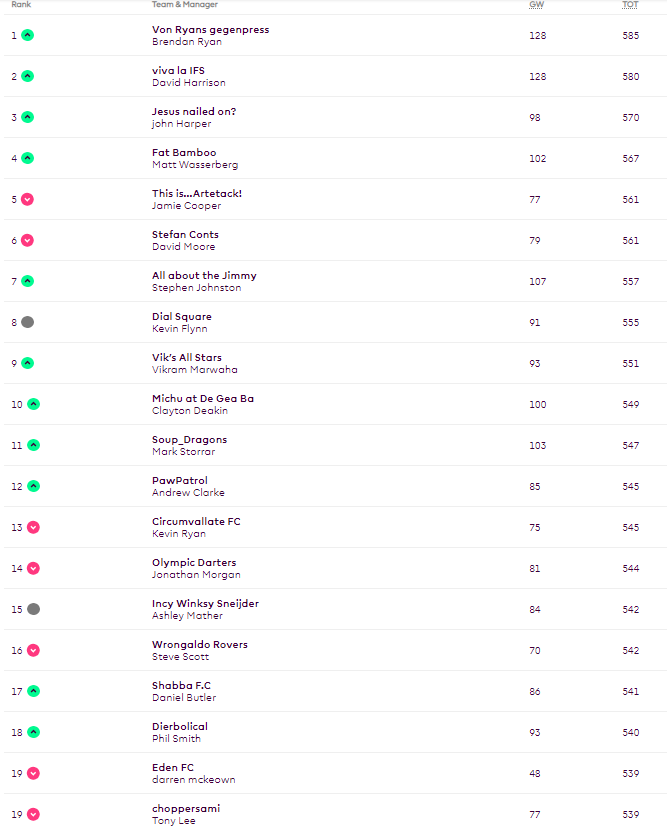Image resolution: width=667 pixels, height=834 pixels.
Task: Click grey movement dot for Incy Winksy Sneijder
Action: tap(33, 609)
